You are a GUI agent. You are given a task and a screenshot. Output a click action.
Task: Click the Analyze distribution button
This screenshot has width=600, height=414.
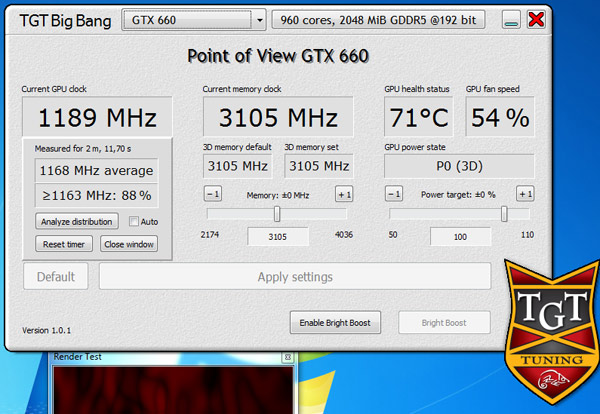(78, 221)
